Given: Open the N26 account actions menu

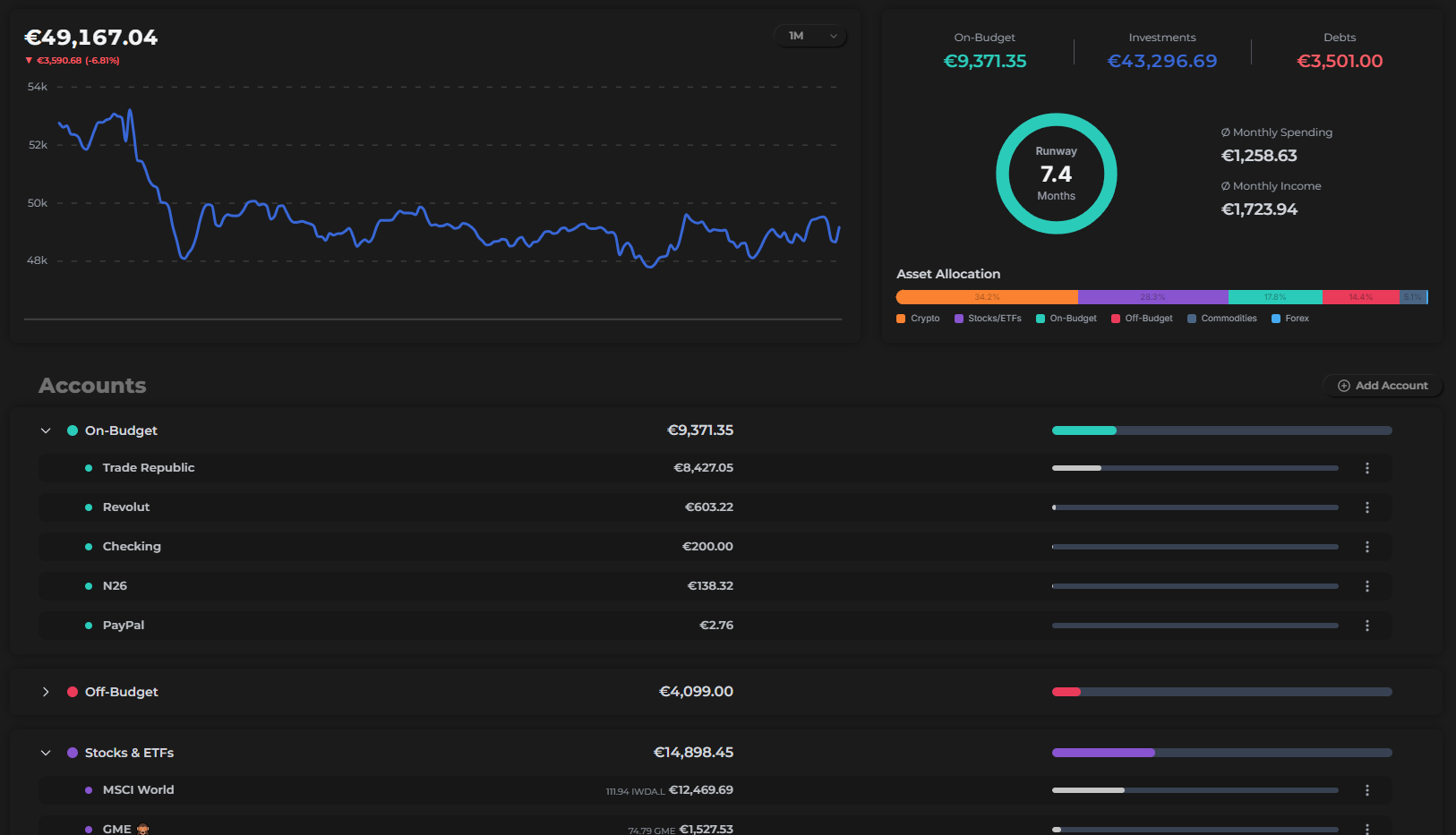Looking at the screenshot, I should [x=1367, y=585].
